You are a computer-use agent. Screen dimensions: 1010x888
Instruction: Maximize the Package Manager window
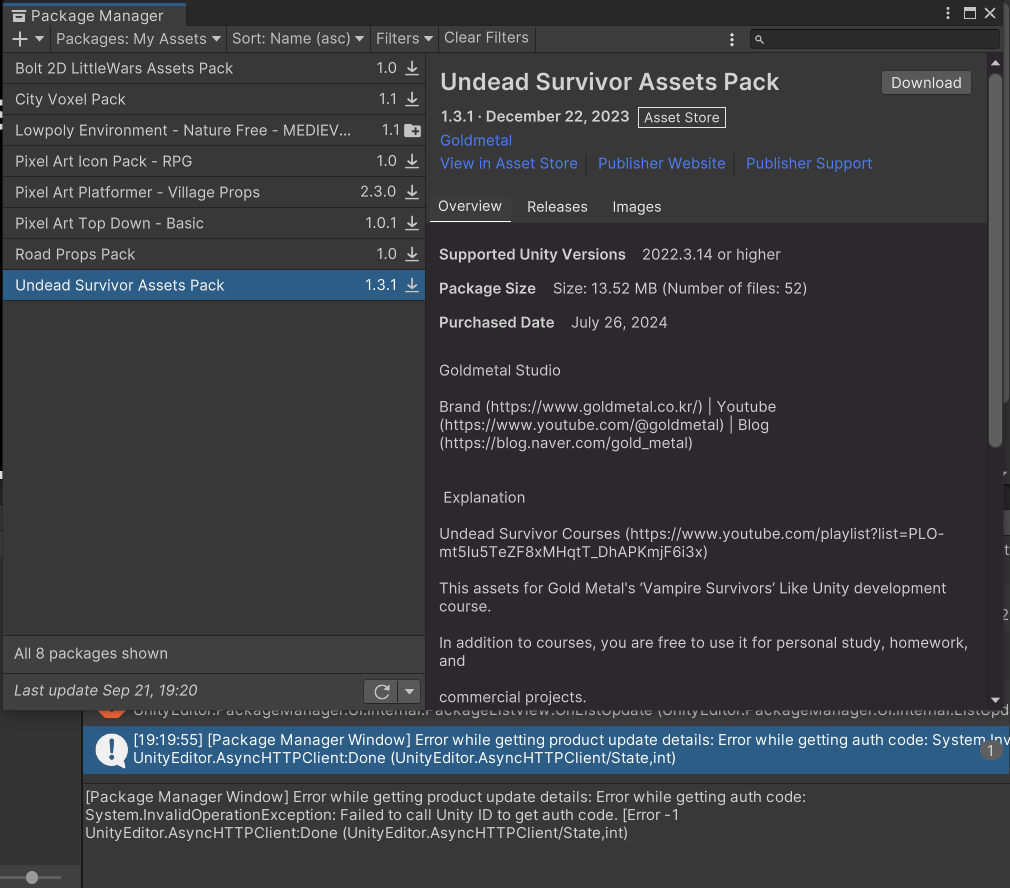969,13
